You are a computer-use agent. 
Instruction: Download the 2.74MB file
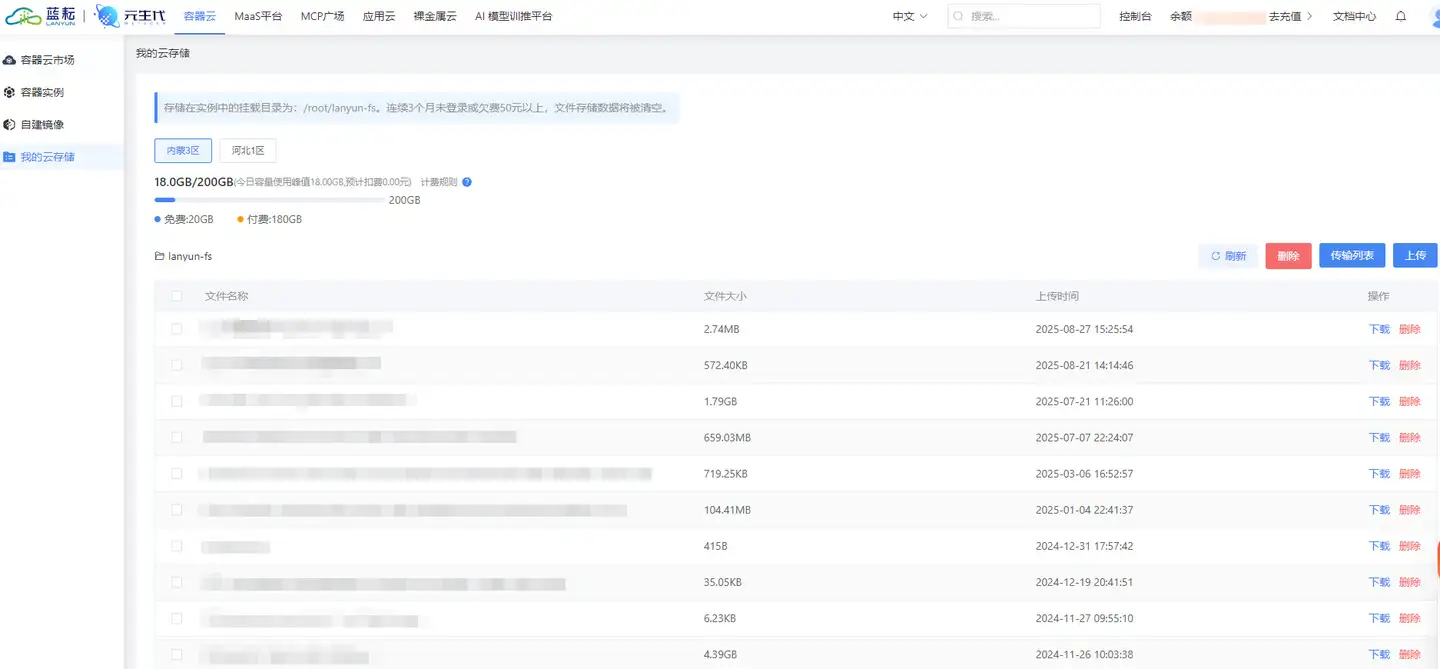click(x=1379, y=329)
